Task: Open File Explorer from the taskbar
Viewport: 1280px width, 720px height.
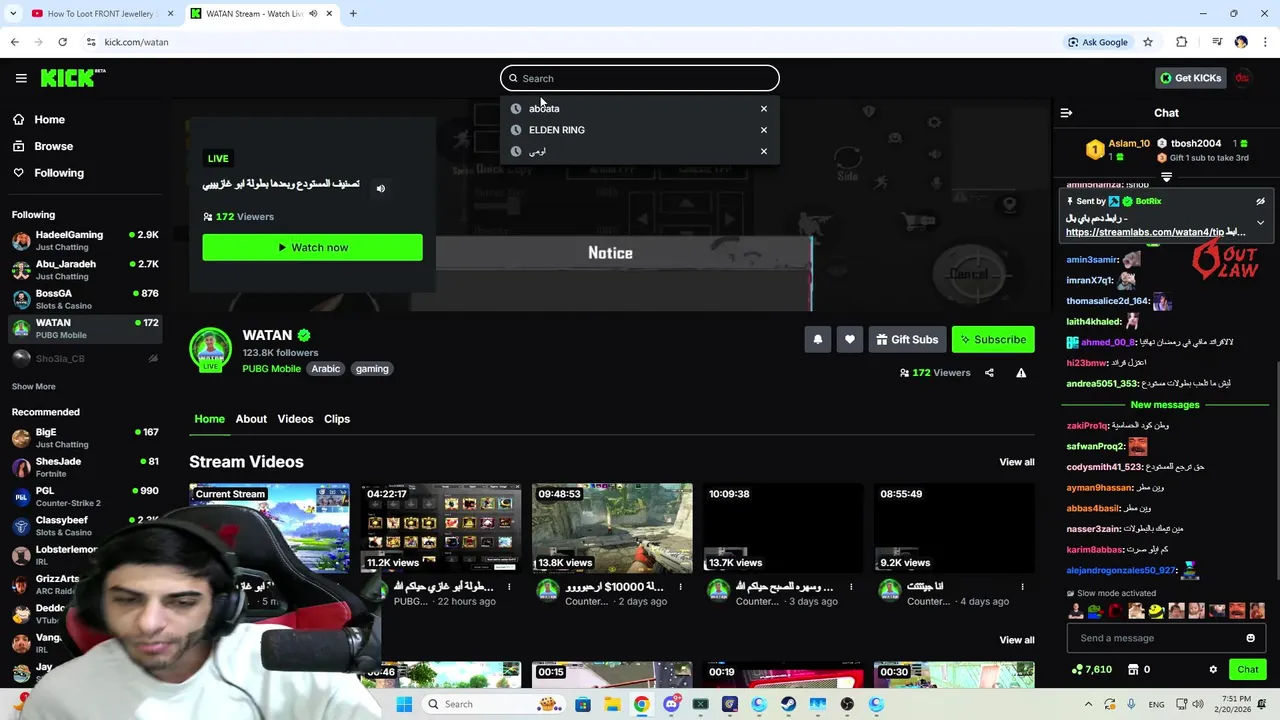Action: coord(612,704)
